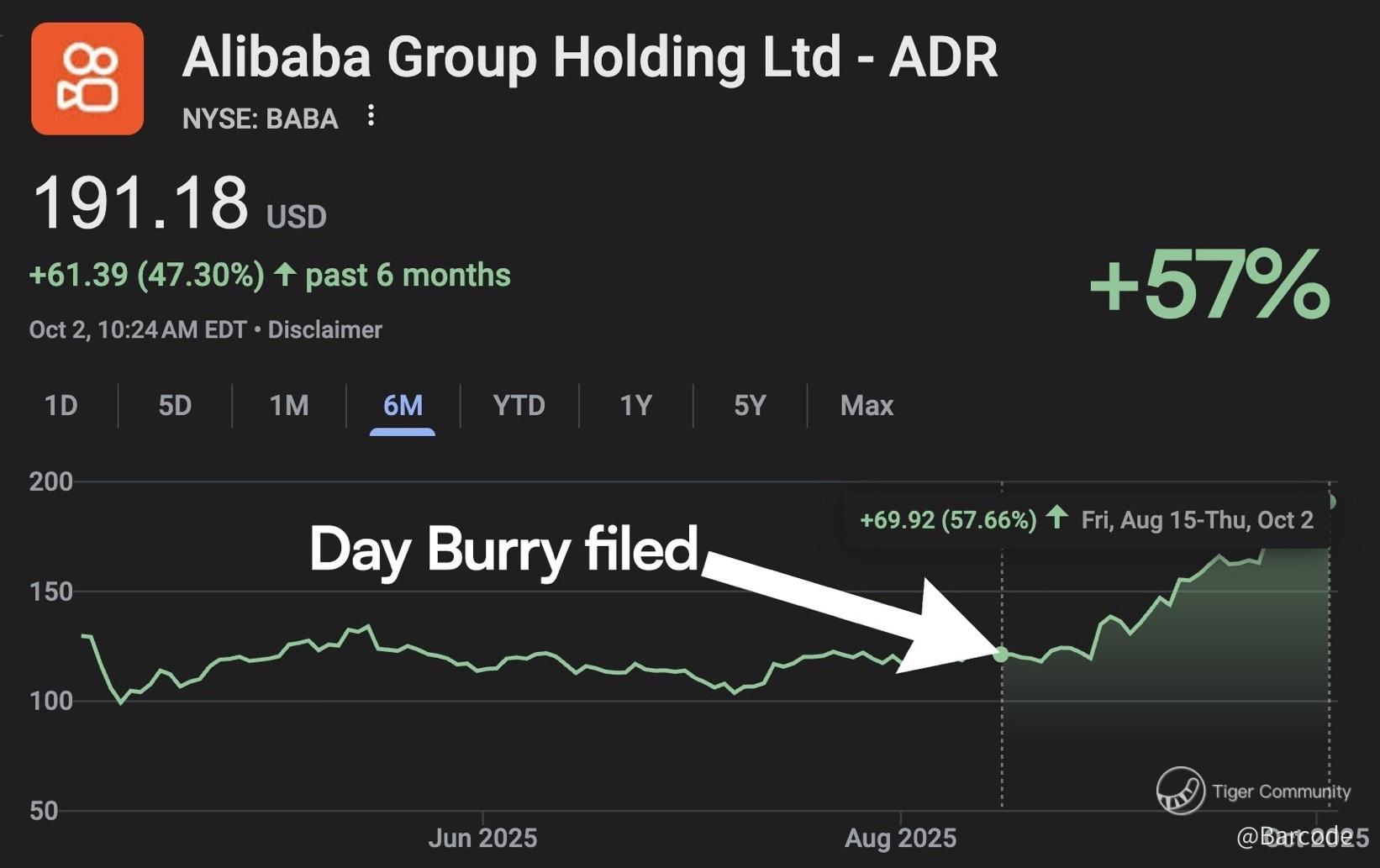Open the Disclaimer link

(324, 329)
